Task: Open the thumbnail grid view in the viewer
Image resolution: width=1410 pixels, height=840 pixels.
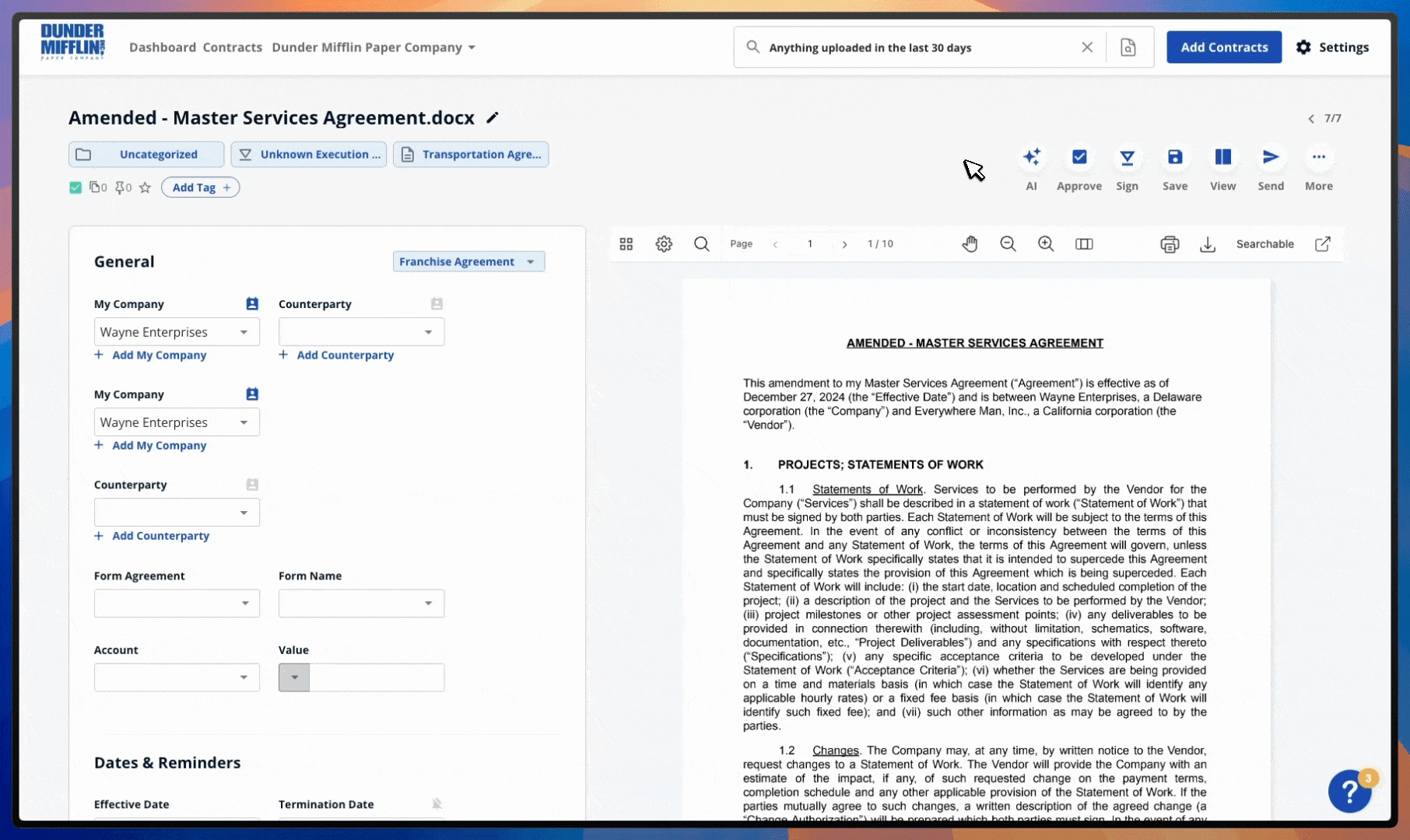Action: pyautogui.click(x=626, y=244)
